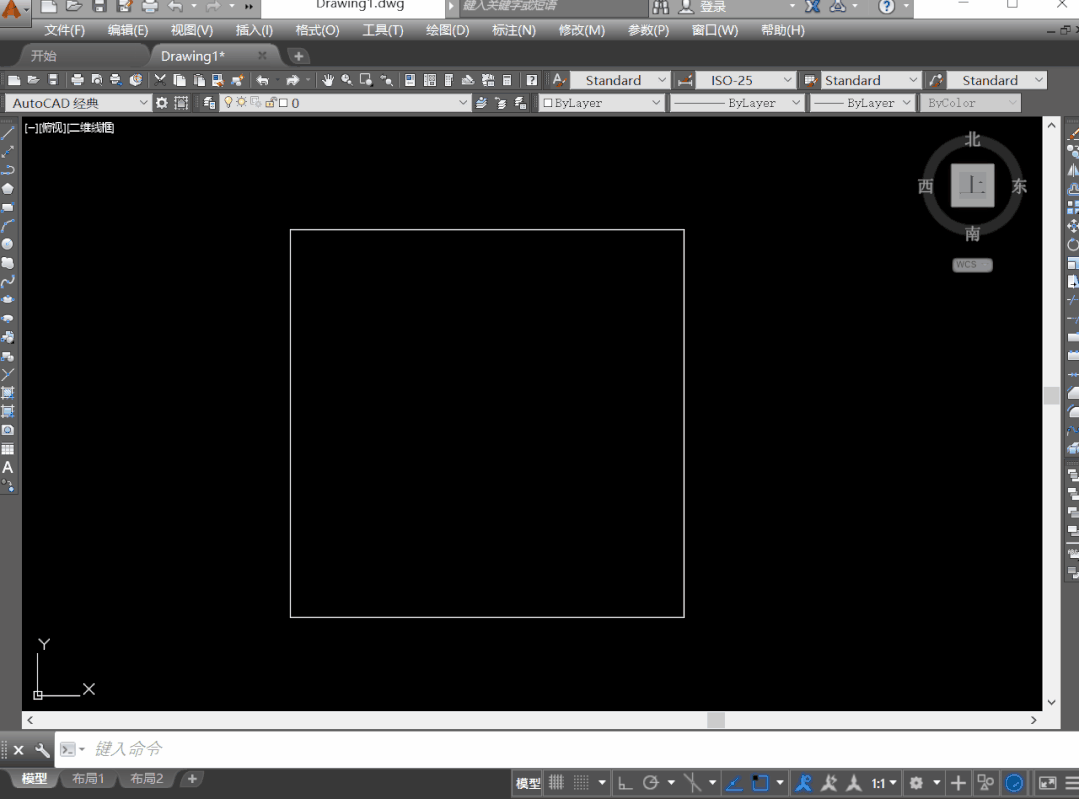Viewport: 1079px width, 799px height.
Task: Switch to the 布局1 layout tab
Action: coord(88,779)
